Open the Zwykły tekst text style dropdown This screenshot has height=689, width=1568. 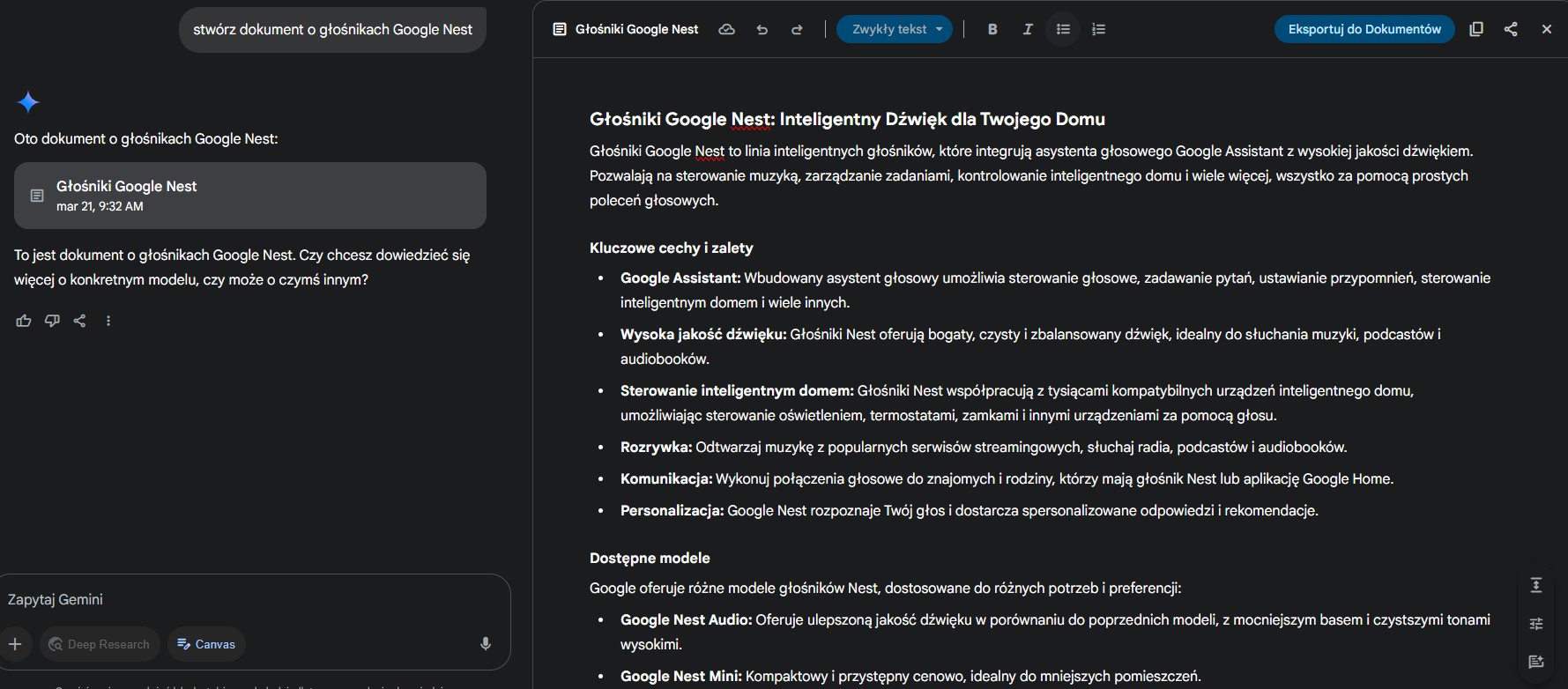point(895,29)
